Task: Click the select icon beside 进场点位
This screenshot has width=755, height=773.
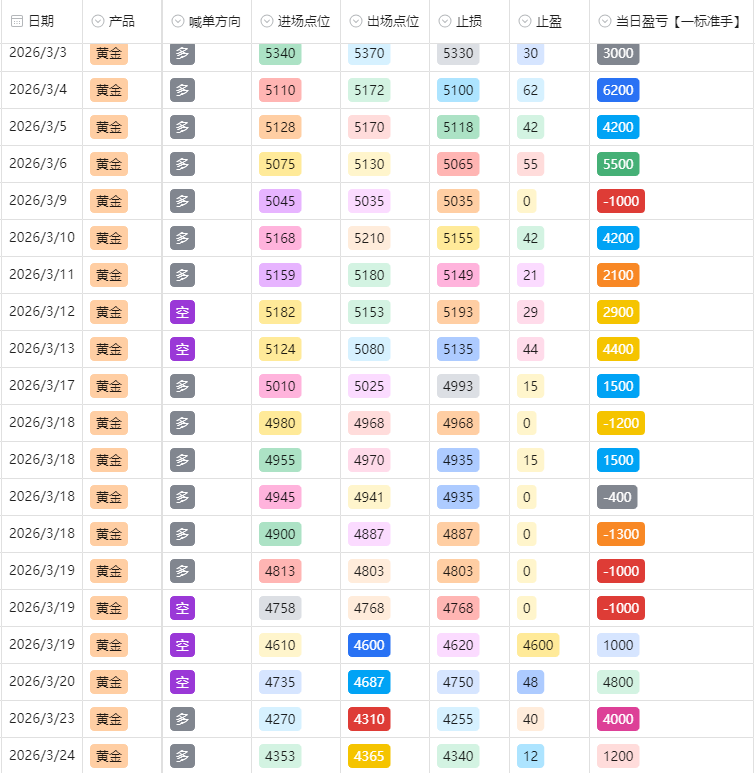Action: (x=267, y=21)
